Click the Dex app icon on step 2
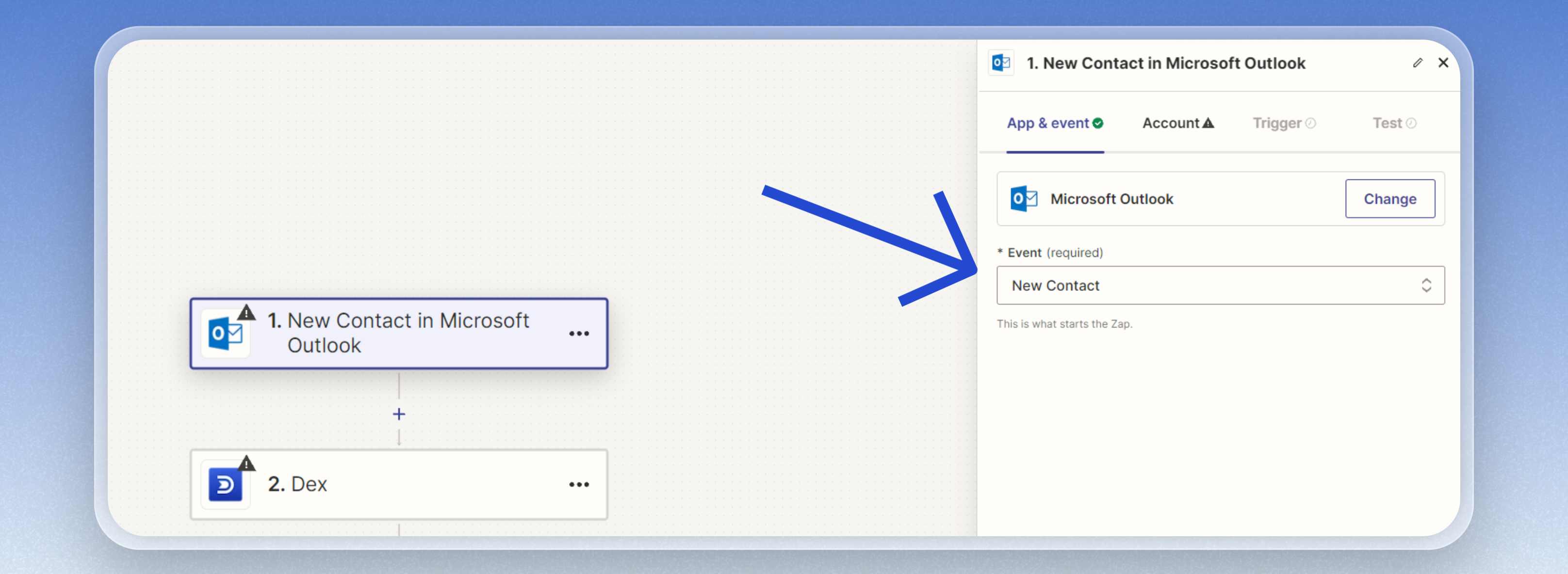Screen dimensions: 1568x574 [x=225, y=485]
